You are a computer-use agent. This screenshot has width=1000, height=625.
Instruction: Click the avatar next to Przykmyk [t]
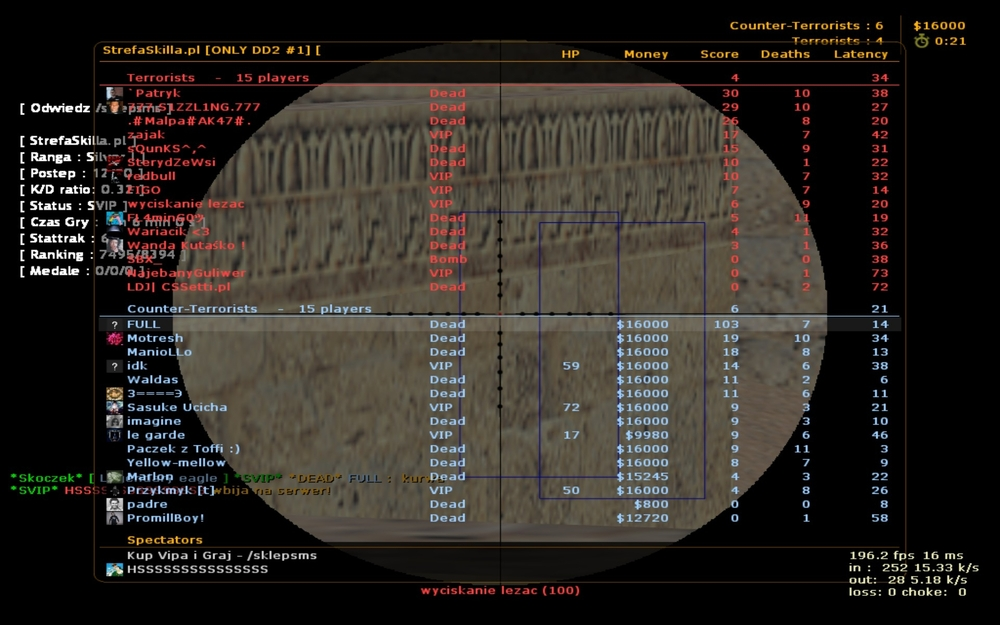tap(114, 490)
